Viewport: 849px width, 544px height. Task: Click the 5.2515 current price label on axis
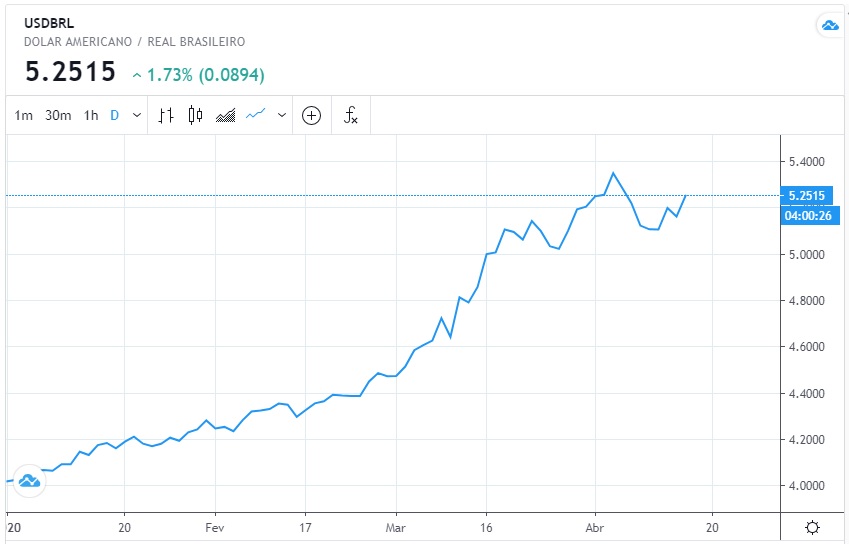tap(805, 196)
